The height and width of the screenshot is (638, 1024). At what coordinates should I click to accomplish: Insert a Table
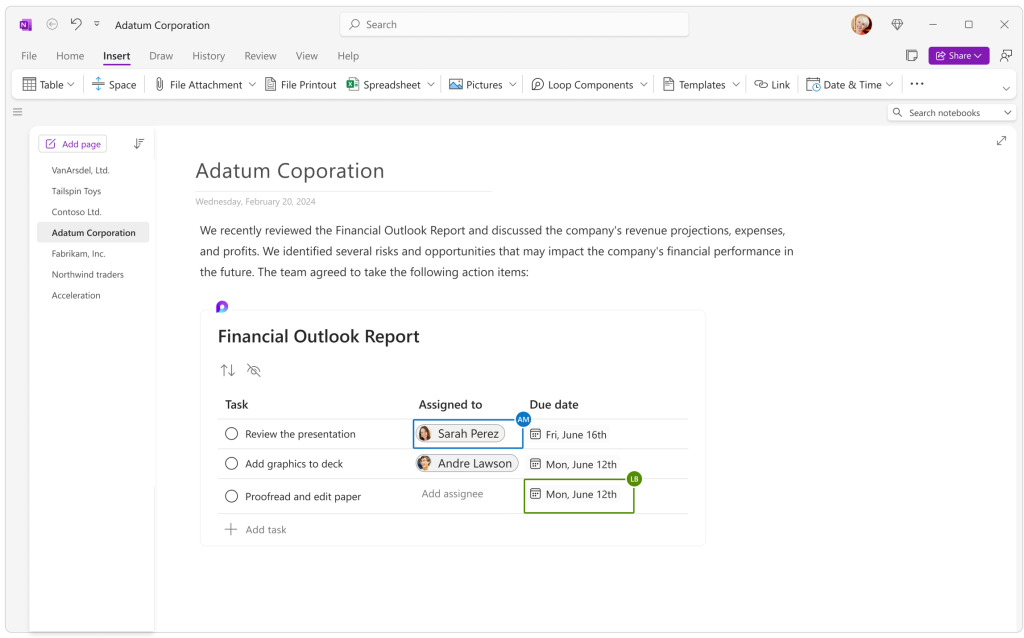tap(43, 84)
